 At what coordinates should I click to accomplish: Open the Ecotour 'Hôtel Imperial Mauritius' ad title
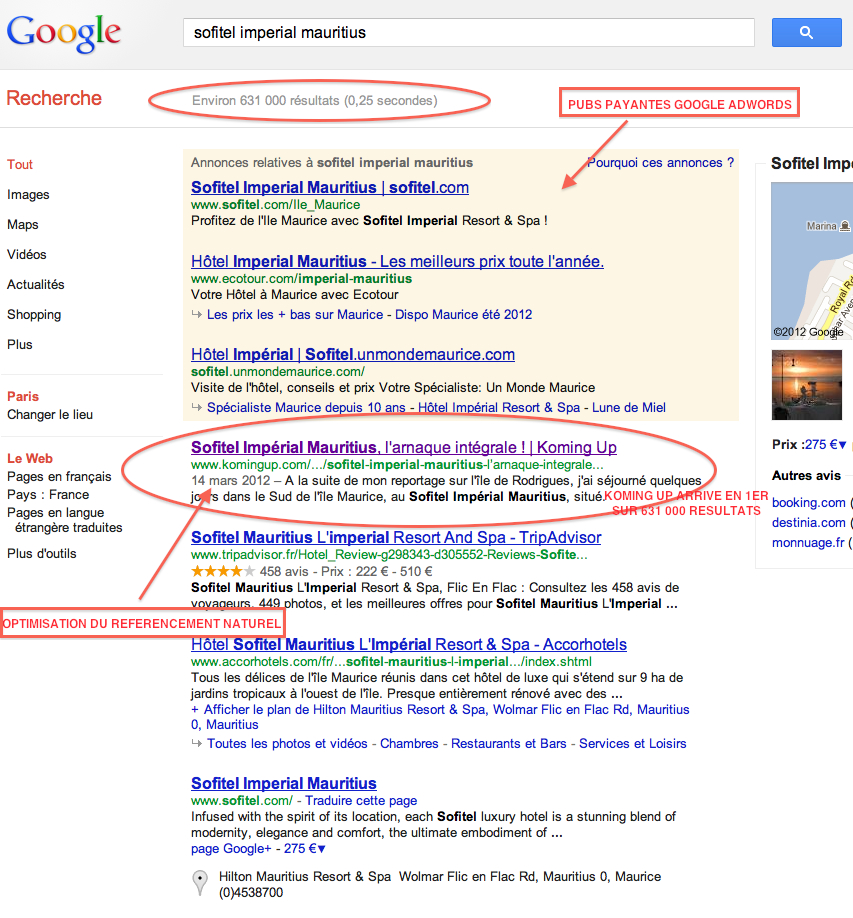(397, 261)
